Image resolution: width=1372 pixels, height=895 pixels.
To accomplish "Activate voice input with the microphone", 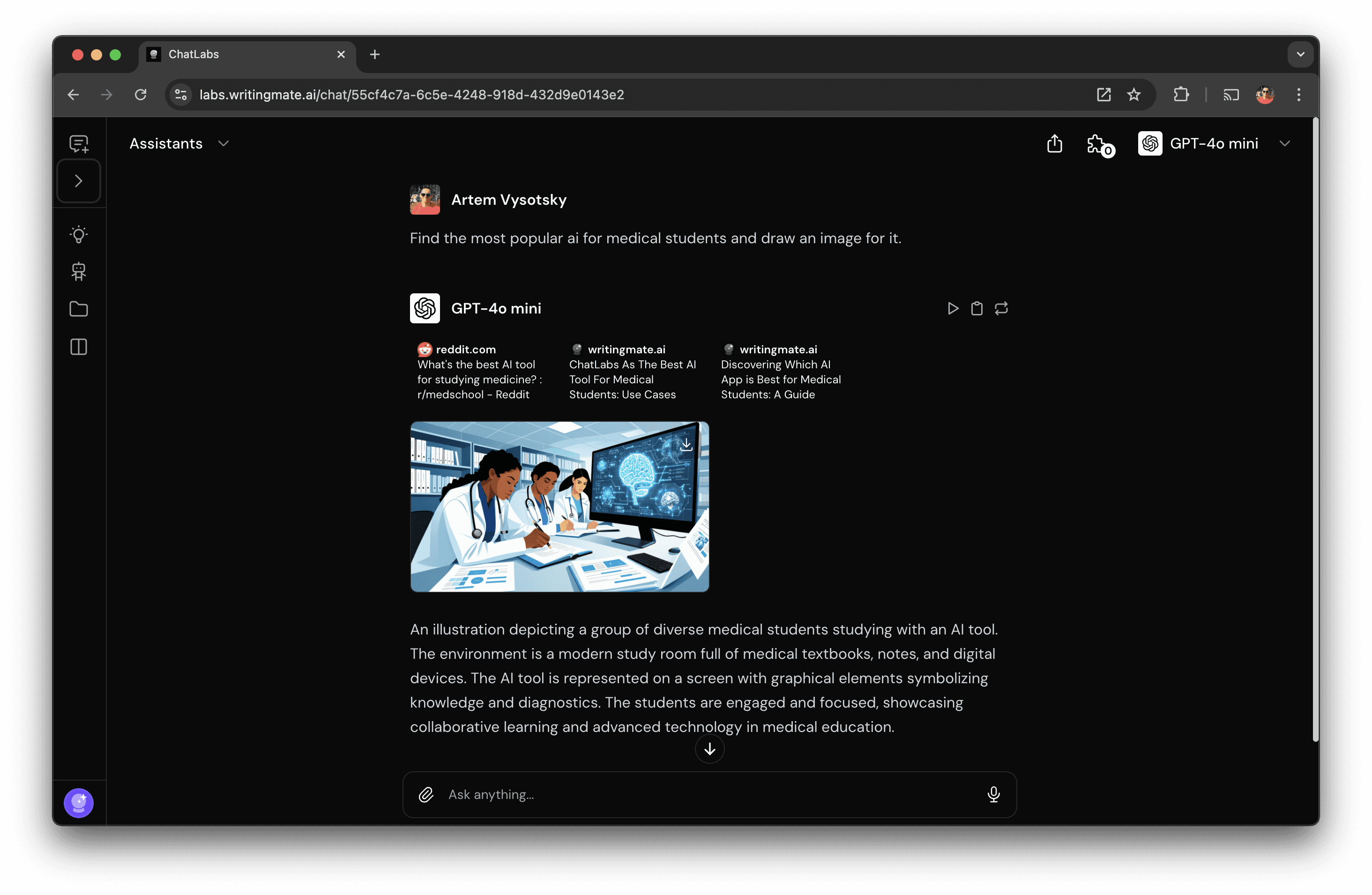I will [994, 795].
